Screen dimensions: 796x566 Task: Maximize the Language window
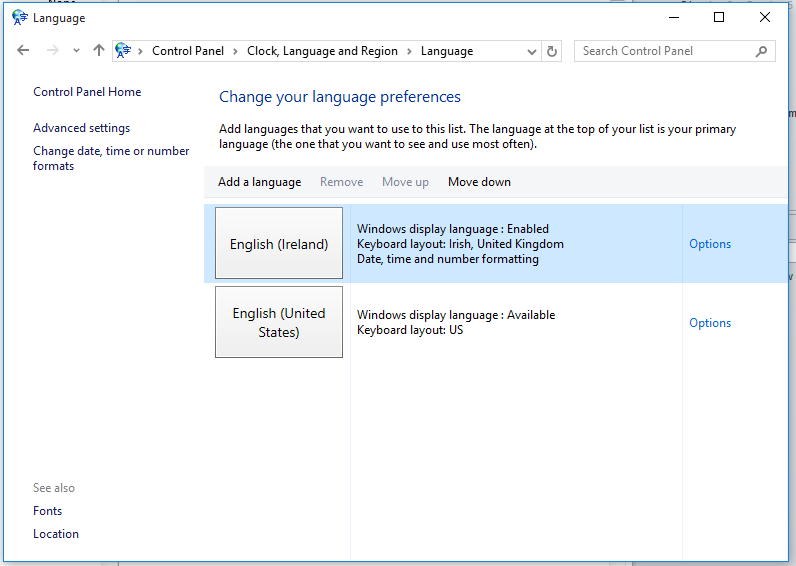(x=719, y=17)
